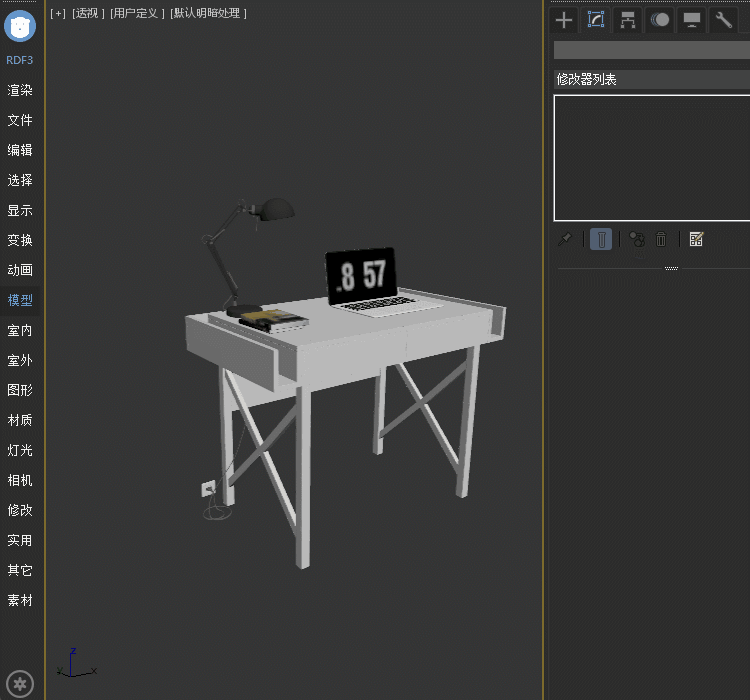Switch to the Modify panel tab
Screen dimensions: 750x700
click(596, 20)
